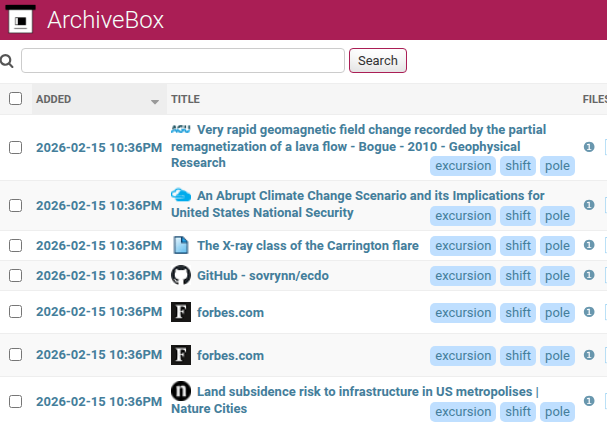Toggle the select-all checkbox in header
This screenshot has height=422, width=607.
(x=15, y=99)
